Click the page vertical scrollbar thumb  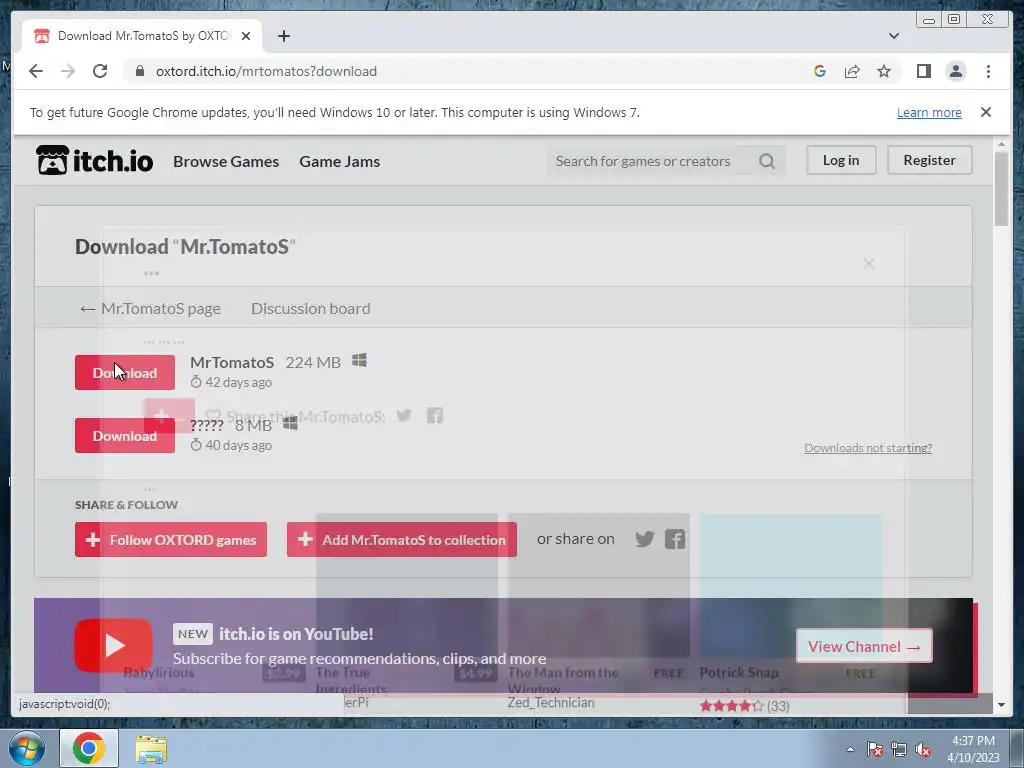(1000, 189)
